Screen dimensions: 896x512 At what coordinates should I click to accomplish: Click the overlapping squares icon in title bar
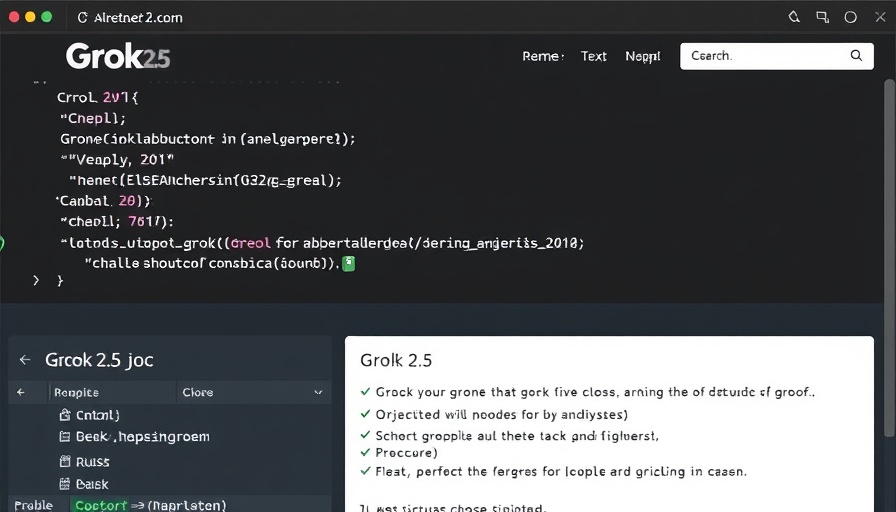pyautogui.click(x=822, y=17)
